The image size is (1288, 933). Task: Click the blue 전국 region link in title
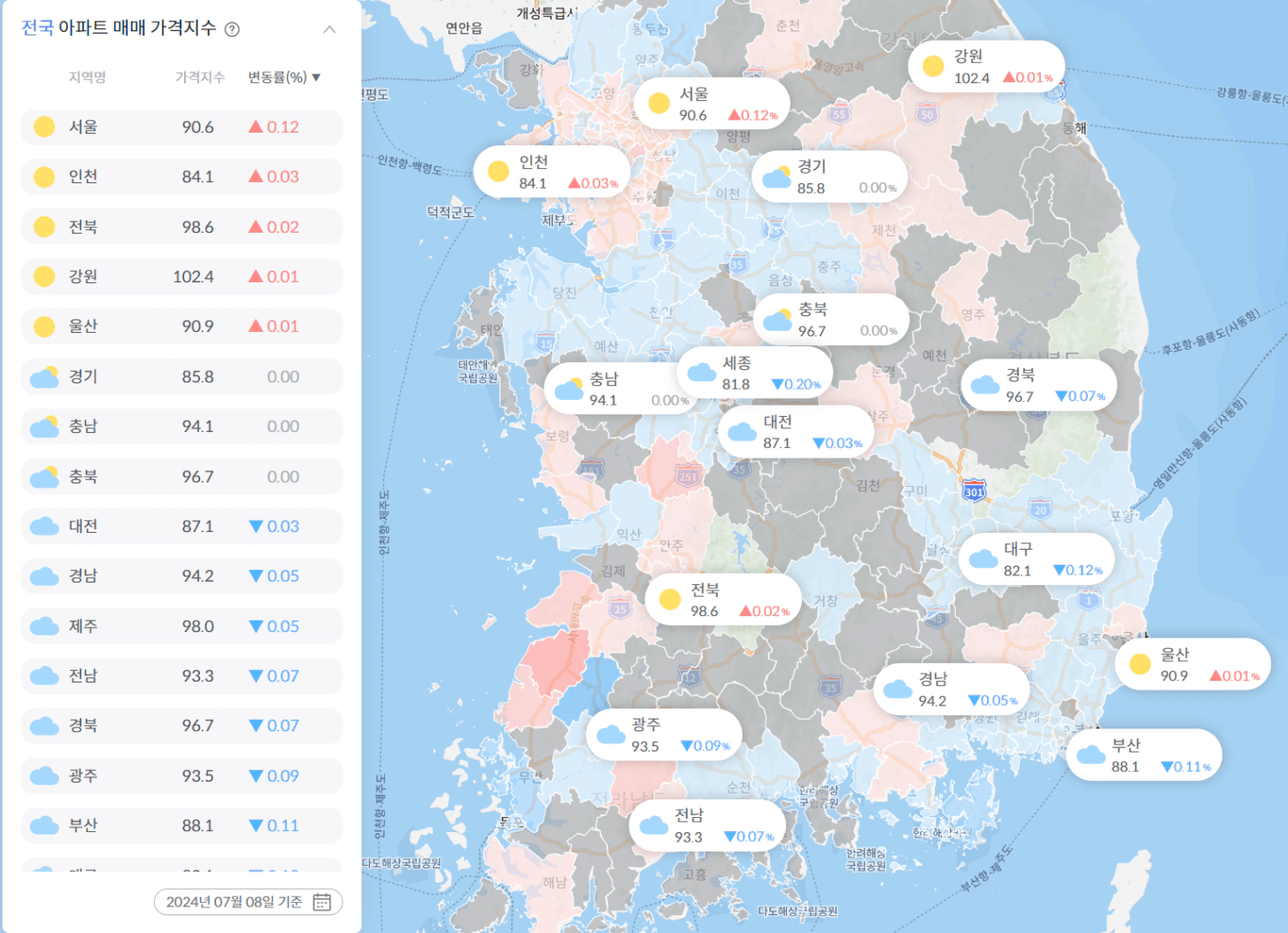37,27
